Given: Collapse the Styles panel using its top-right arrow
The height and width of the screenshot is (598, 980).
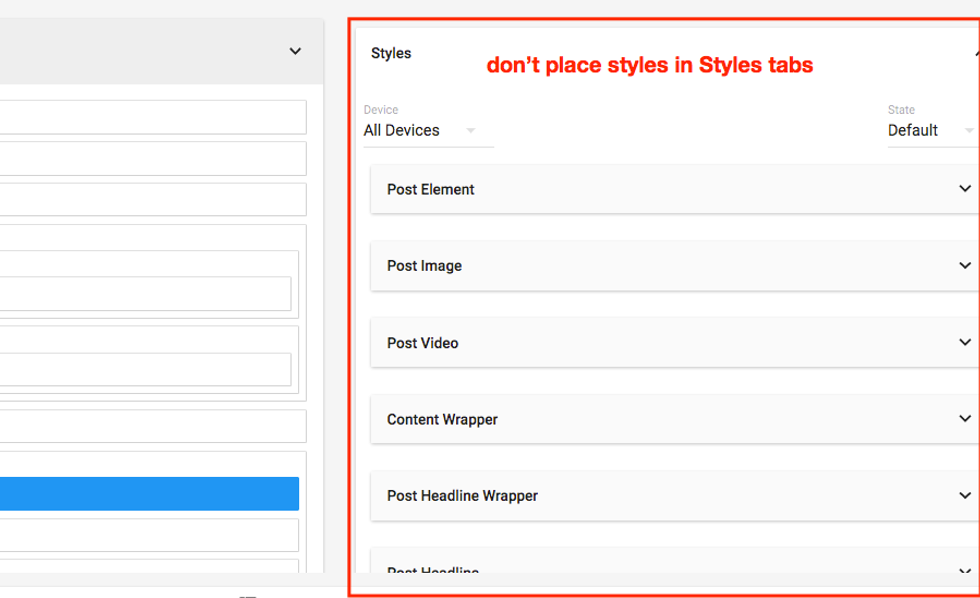Looking at the screenshot, I should [x=975, y=53].
